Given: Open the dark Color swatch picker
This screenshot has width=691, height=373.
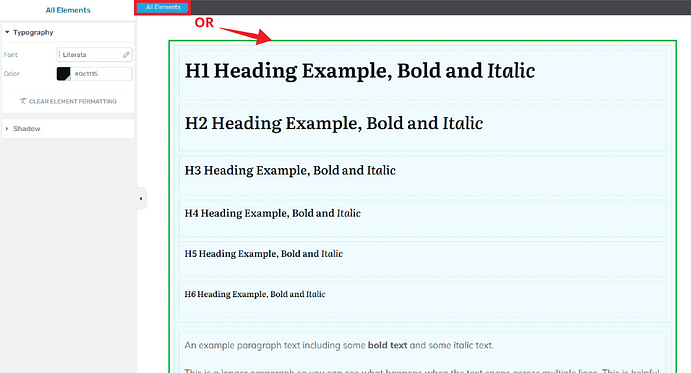Looking at the screenshot, I should pos(63,74).
